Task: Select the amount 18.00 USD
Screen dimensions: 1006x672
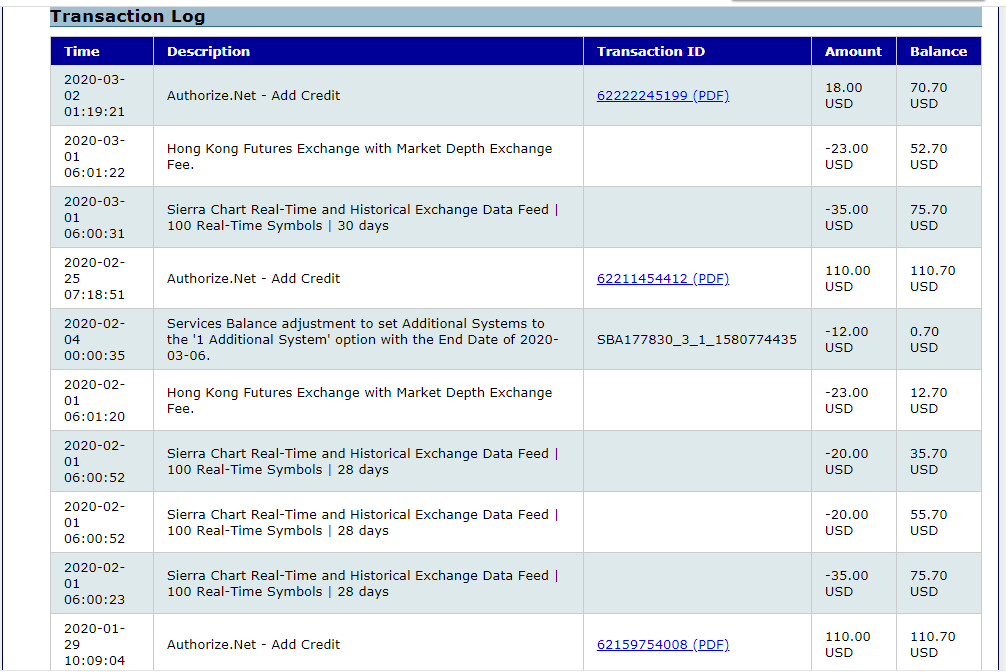Action: [x=844, y=96]
